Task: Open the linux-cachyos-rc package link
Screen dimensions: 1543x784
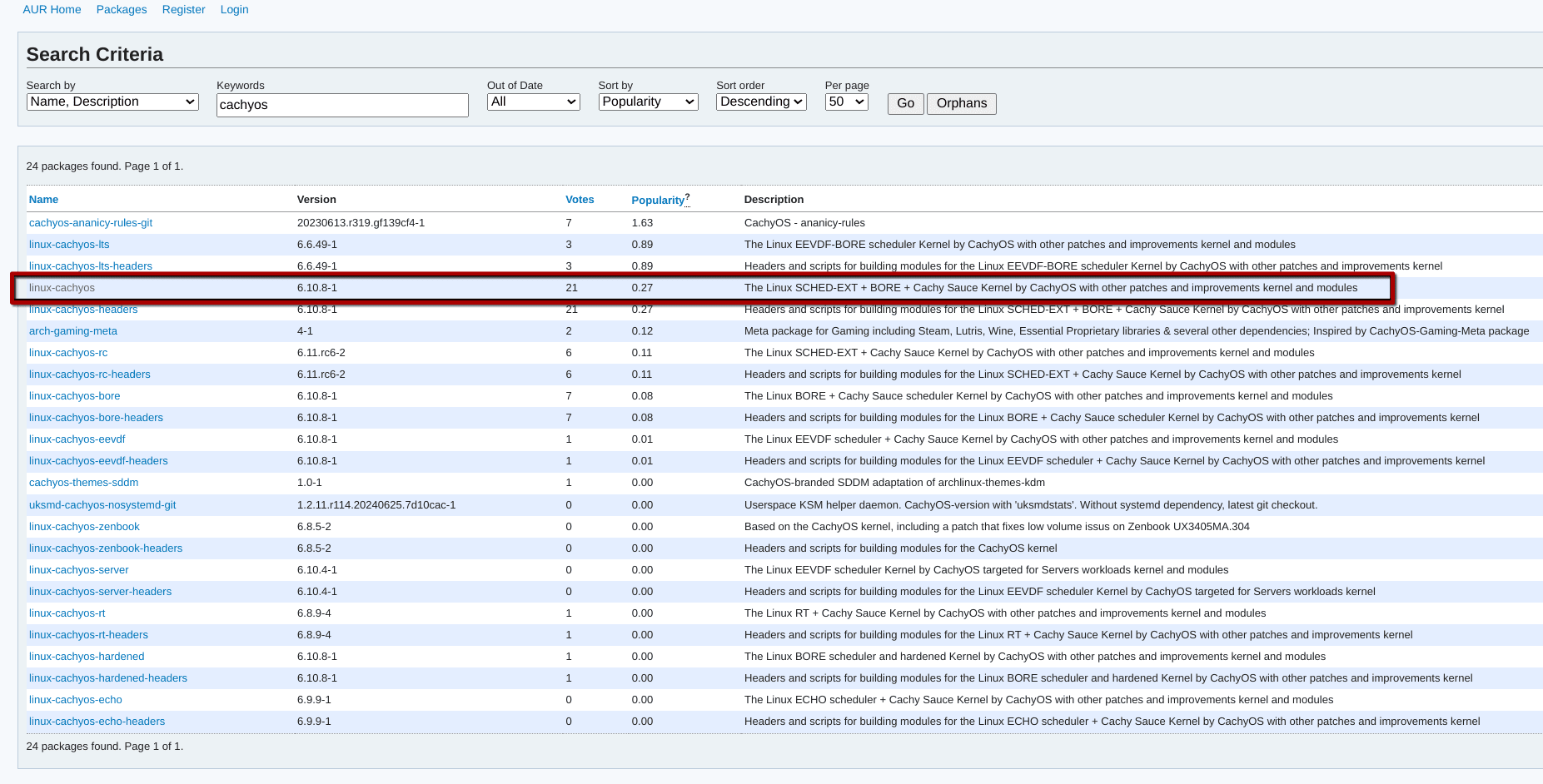Action: coord(68,353)
